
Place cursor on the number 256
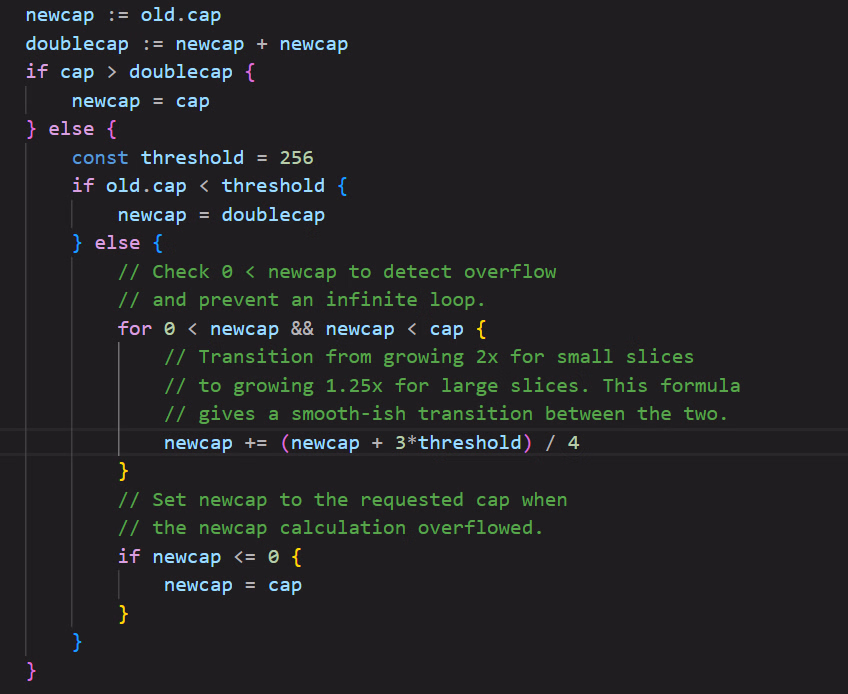(296, 157)
